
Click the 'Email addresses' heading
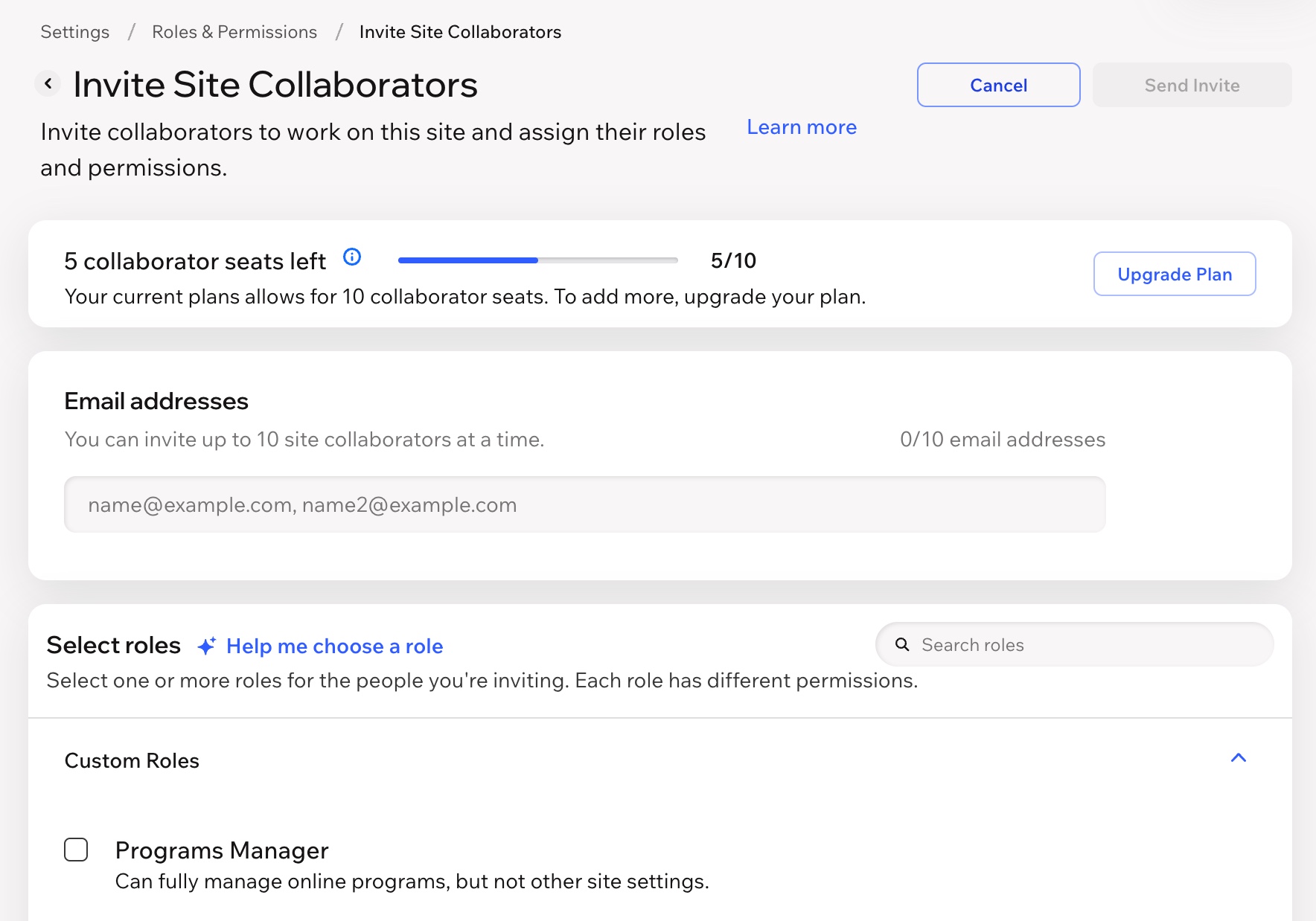(156, 401)
